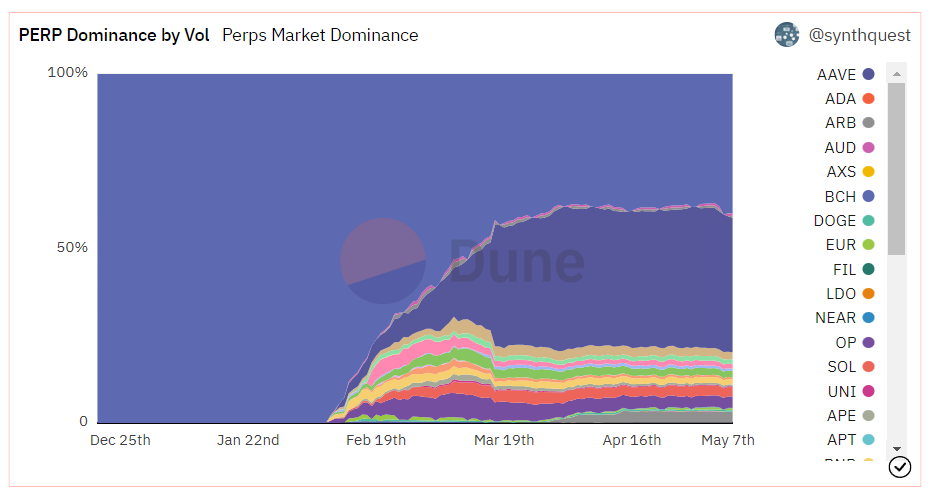Screen dimensions: 931x494
Task: Toggle the AAVE series in the legend
Action: (x=845, y=74)
